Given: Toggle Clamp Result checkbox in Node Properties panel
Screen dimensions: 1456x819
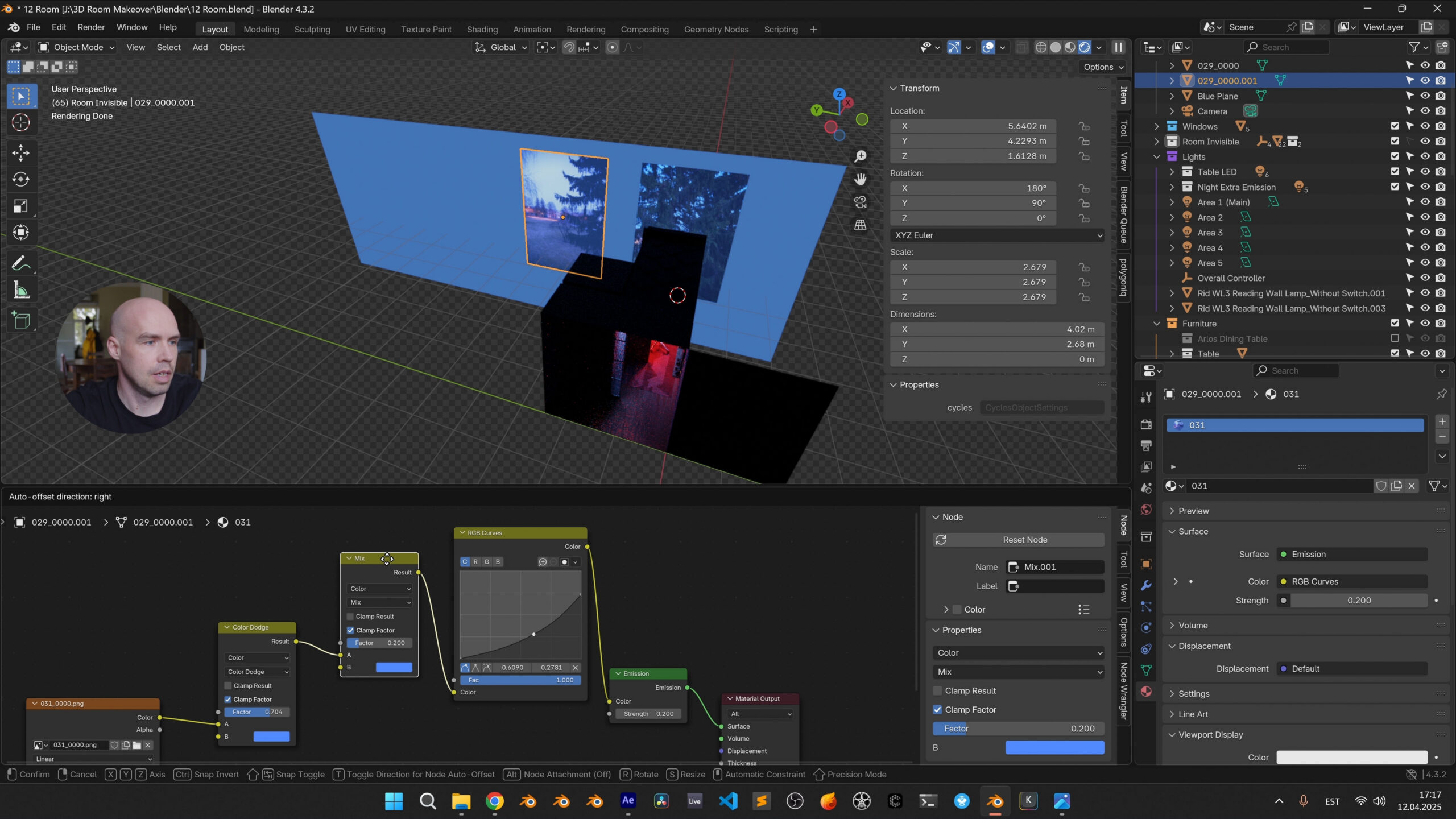Looking at the screenshot, I should pos(937,690).
